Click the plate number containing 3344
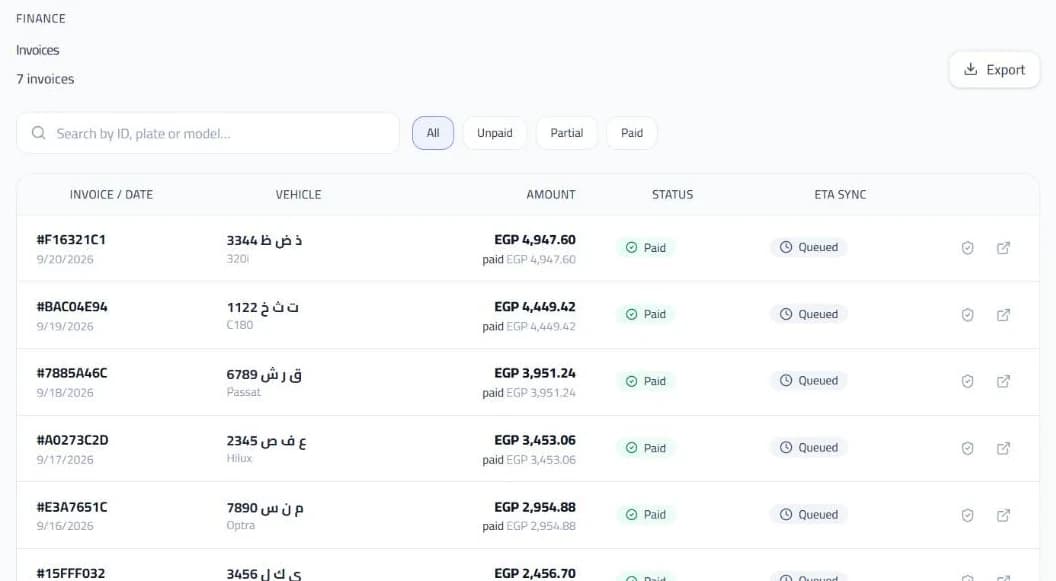This screenshot has width=1056, height=581. pyautogui.click(x=264, y=240)
